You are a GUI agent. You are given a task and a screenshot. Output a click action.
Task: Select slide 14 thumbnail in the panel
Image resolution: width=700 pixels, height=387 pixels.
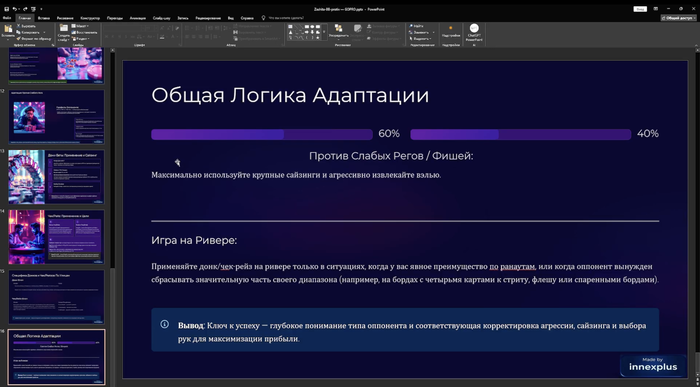[56, 237]
